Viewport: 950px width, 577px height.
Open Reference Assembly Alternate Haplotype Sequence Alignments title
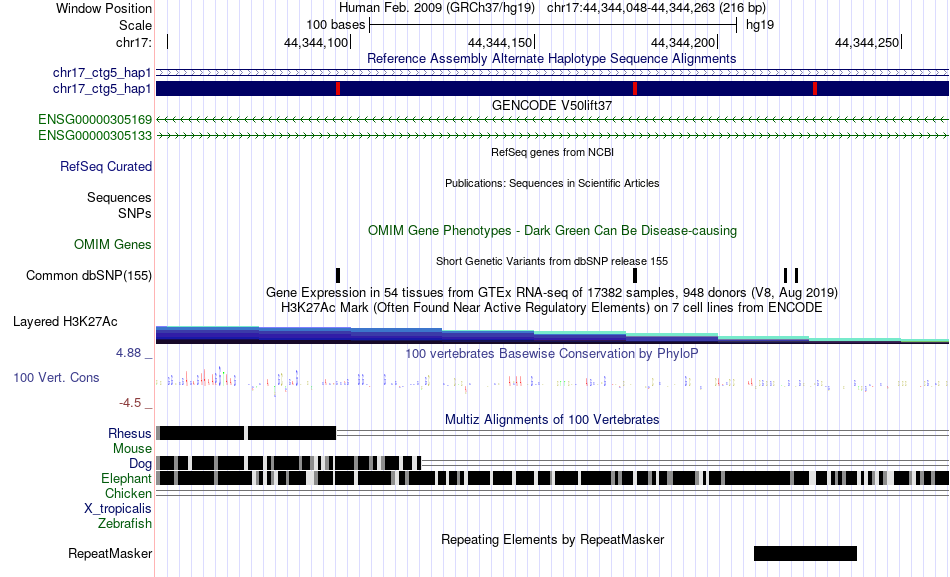click(x=552, y=59)
